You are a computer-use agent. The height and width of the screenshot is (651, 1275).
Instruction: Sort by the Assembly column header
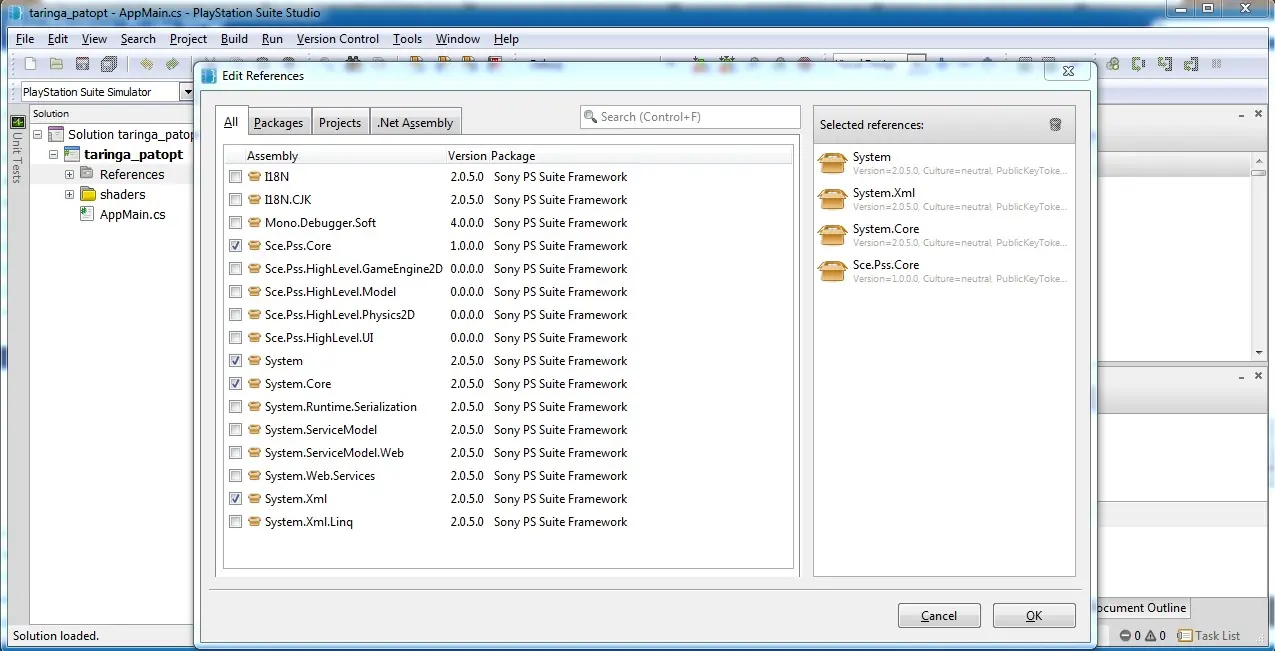click(x=272, y=156)
